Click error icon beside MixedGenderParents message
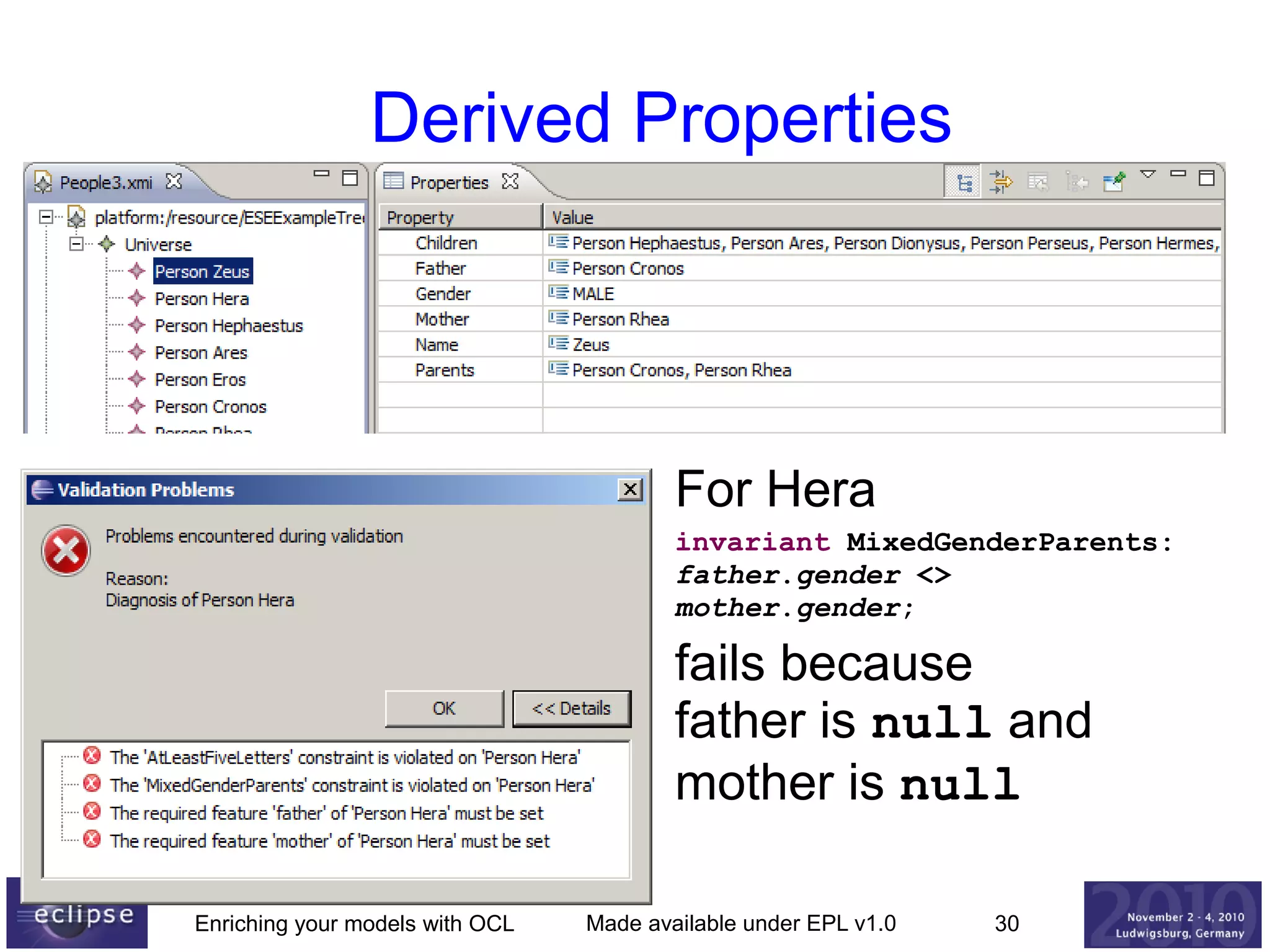Viewport: 1270px width, 952px height. pos(92,783)
